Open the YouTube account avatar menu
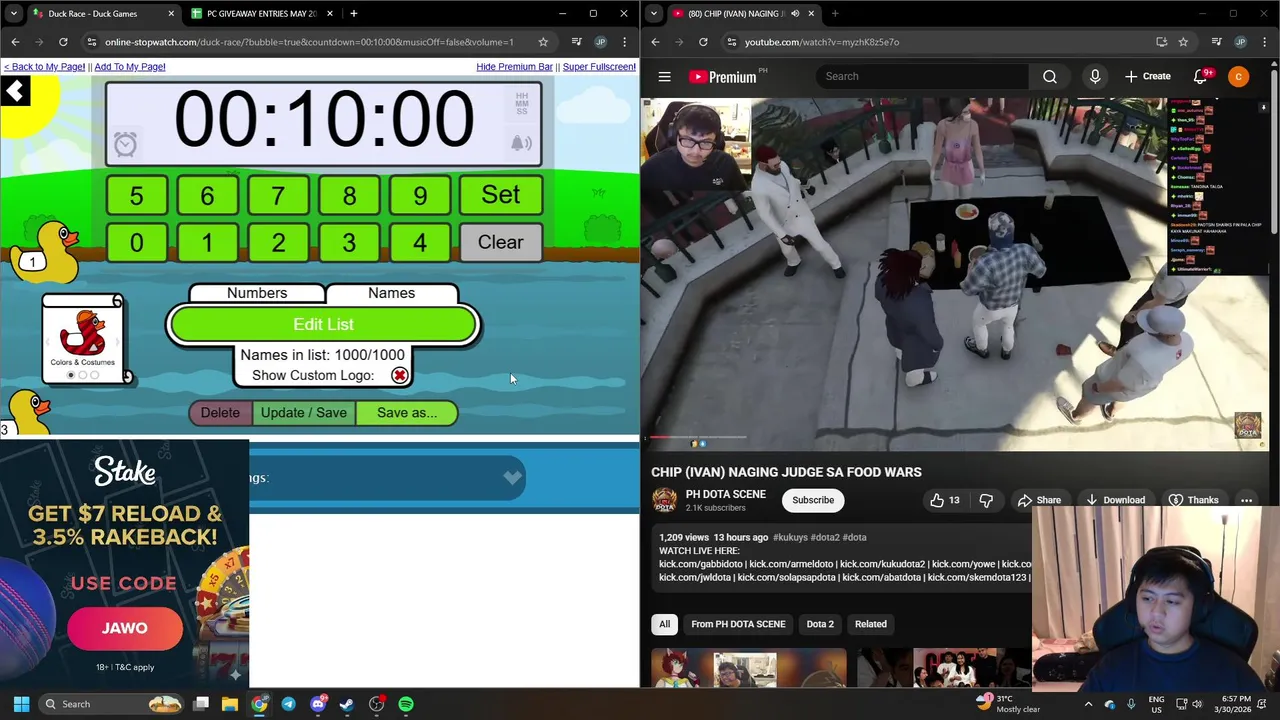The width and height of the screenshot is (1280, 720). click(1238, 76)
